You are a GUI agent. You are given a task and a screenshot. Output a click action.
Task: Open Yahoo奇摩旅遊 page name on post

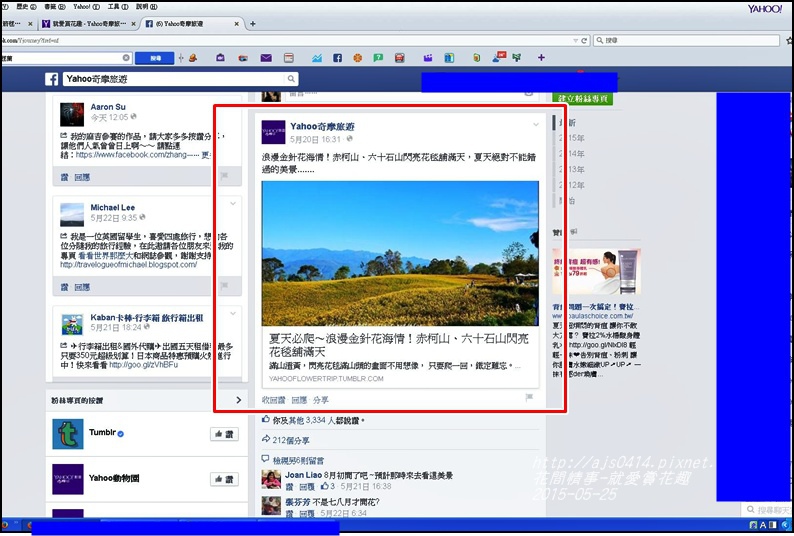322,127
